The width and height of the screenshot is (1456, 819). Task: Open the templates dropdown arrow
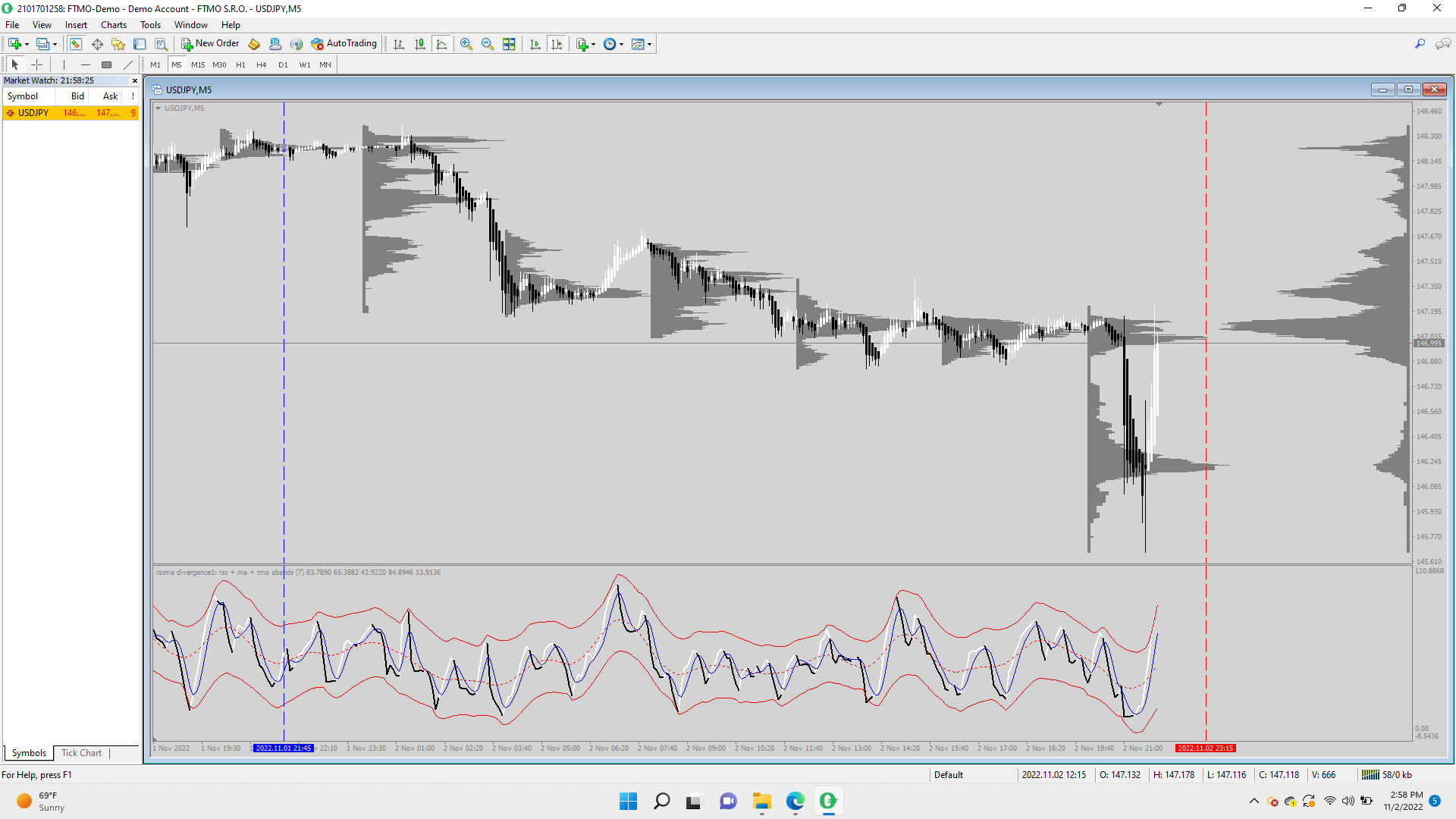coord(649,44)
